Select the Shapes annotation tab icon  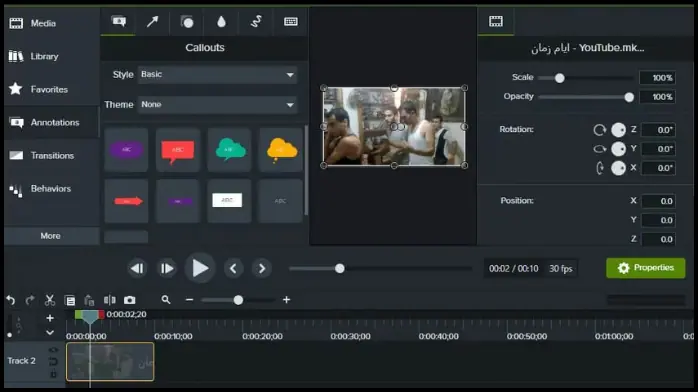tap(187, 21)
